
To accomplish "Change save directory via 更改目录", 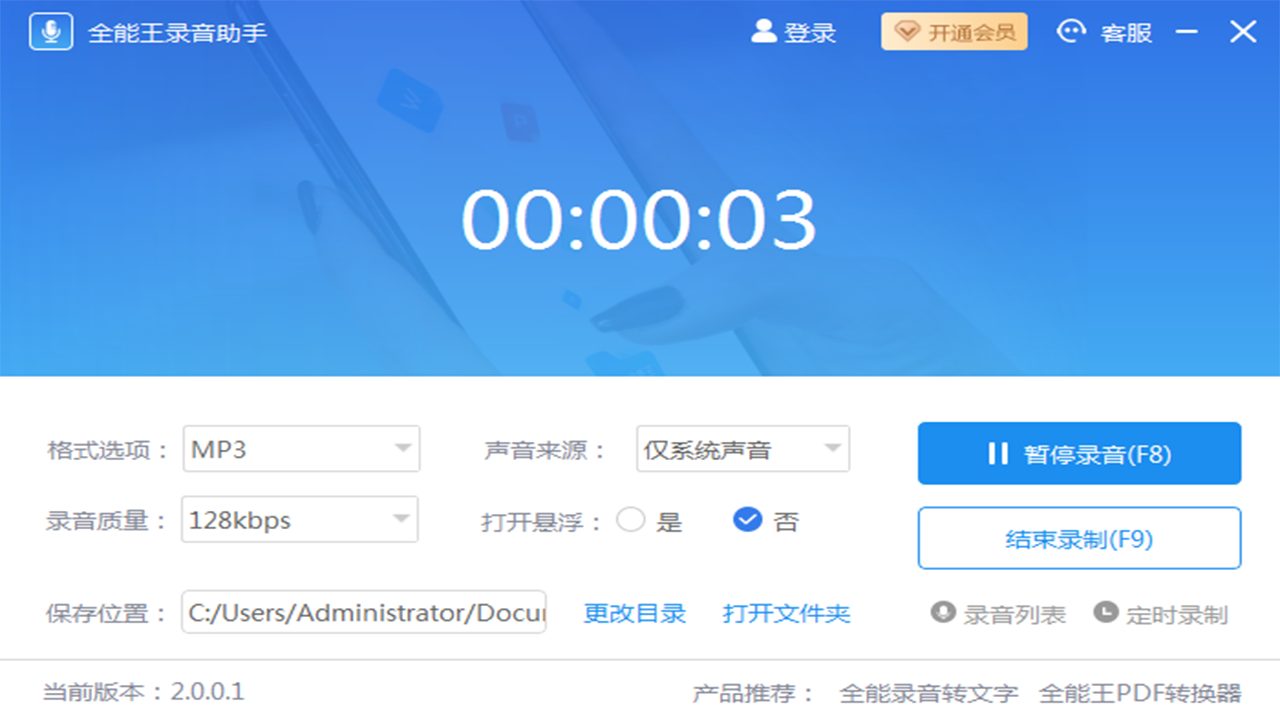I will (634, 615).
